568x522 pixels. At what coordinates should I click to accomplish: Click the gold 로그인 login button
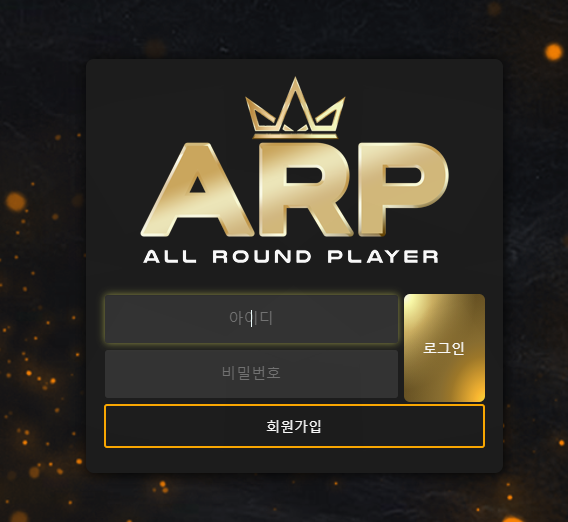444,348
